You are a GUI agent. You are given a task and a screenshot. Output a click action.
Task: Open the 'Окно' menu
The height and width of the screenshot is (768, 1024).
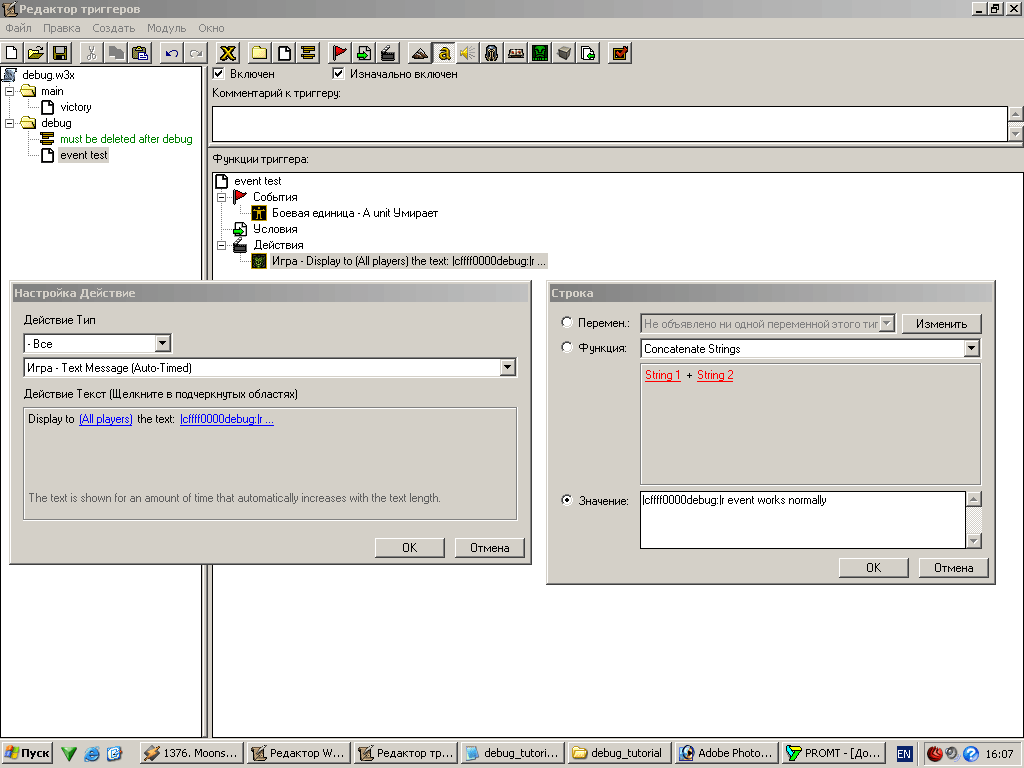tap(212, 28)
